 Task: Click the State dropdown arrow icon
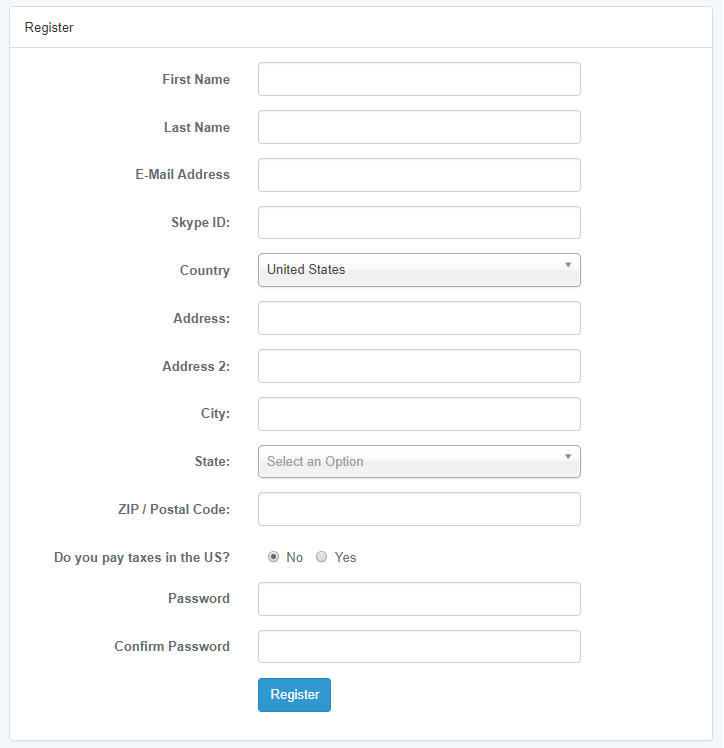[568, 457]
